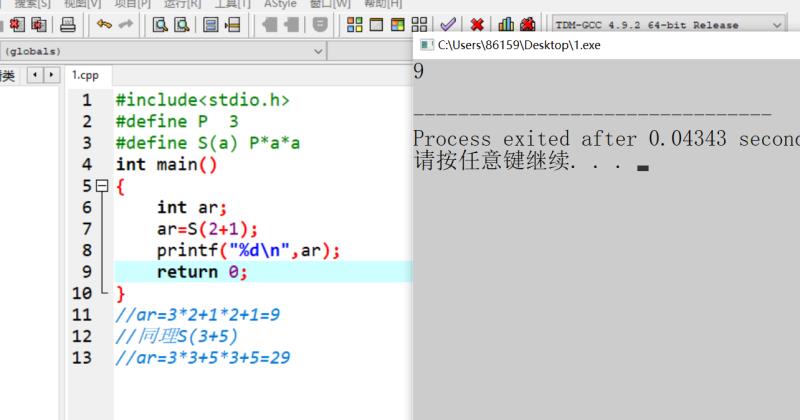Collapse the main function fold marker

click(102, 186)
